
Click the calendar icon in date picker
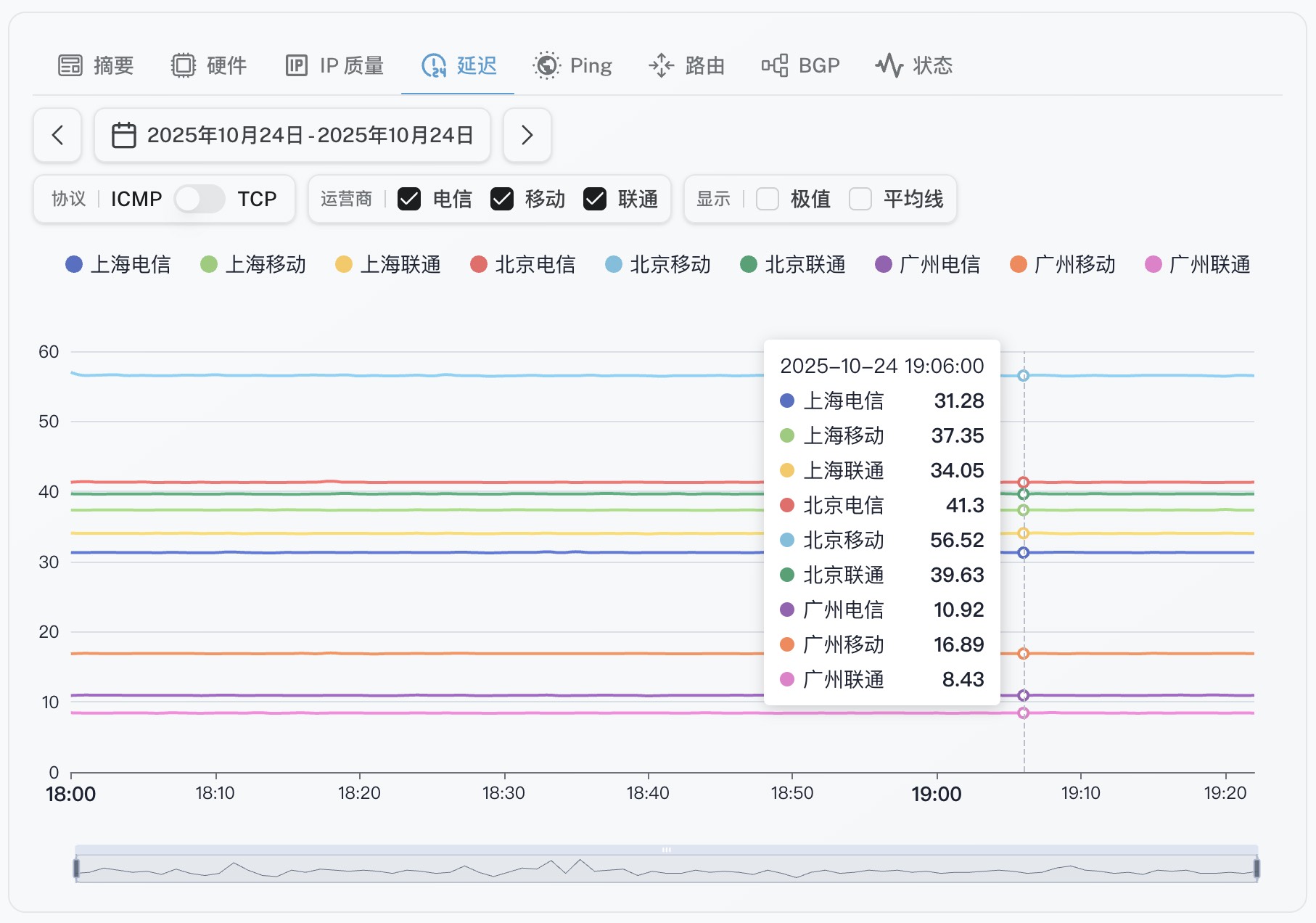pos(123,135)
